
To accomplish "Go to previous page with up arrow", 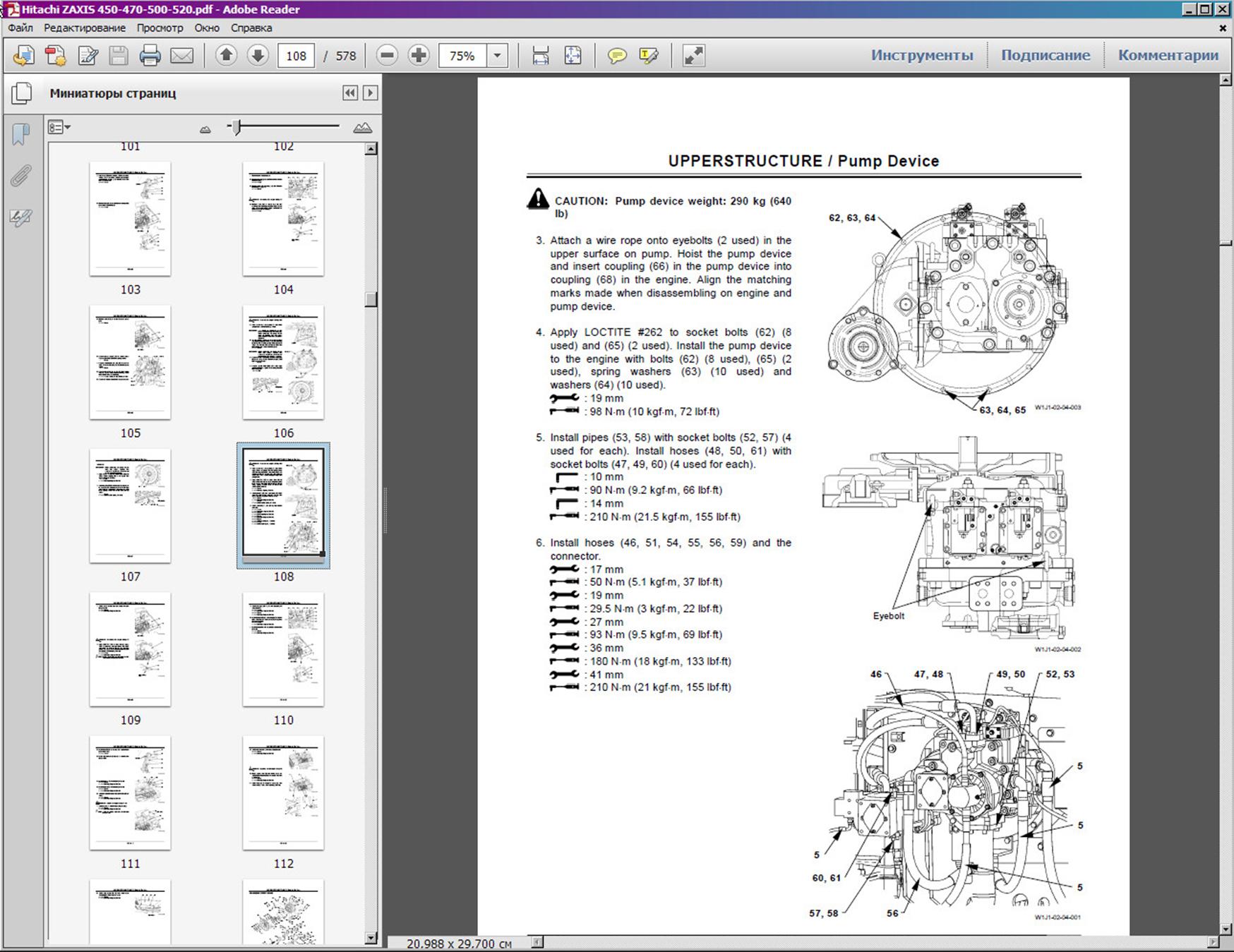I will pos(226,55).
